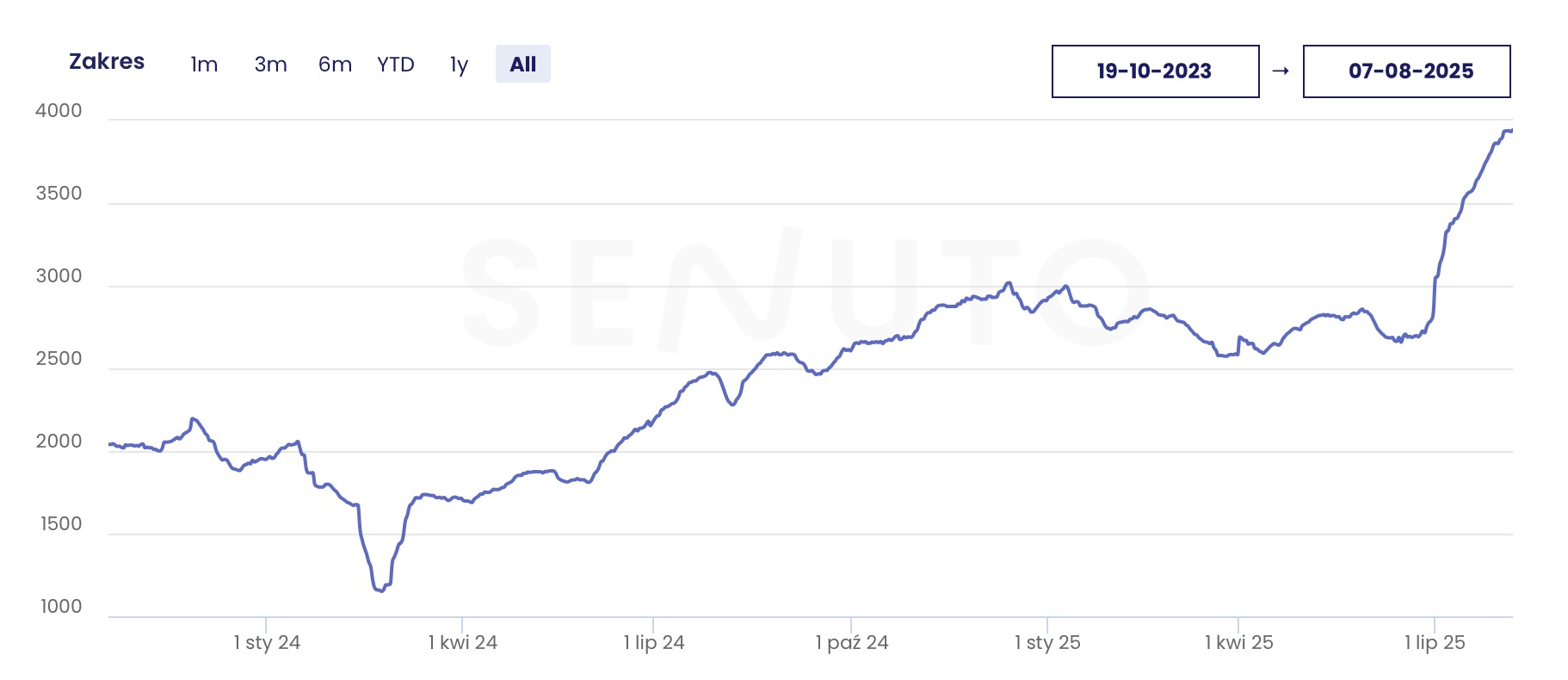
Task: Click the 1 sty 25 axis label
Action: pos(1047,642)
